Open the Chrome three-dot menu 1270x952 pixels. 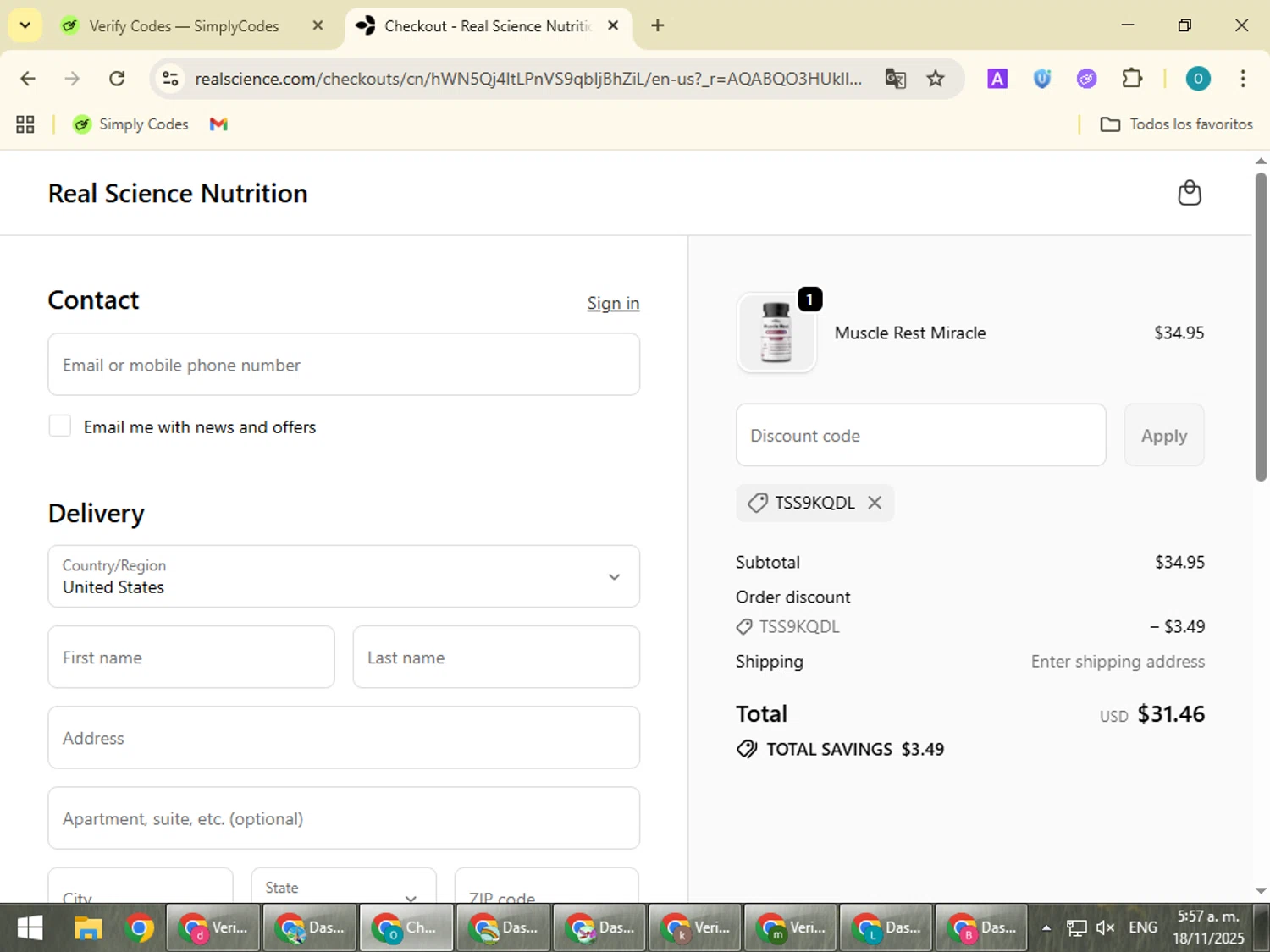pos(1242,79)
